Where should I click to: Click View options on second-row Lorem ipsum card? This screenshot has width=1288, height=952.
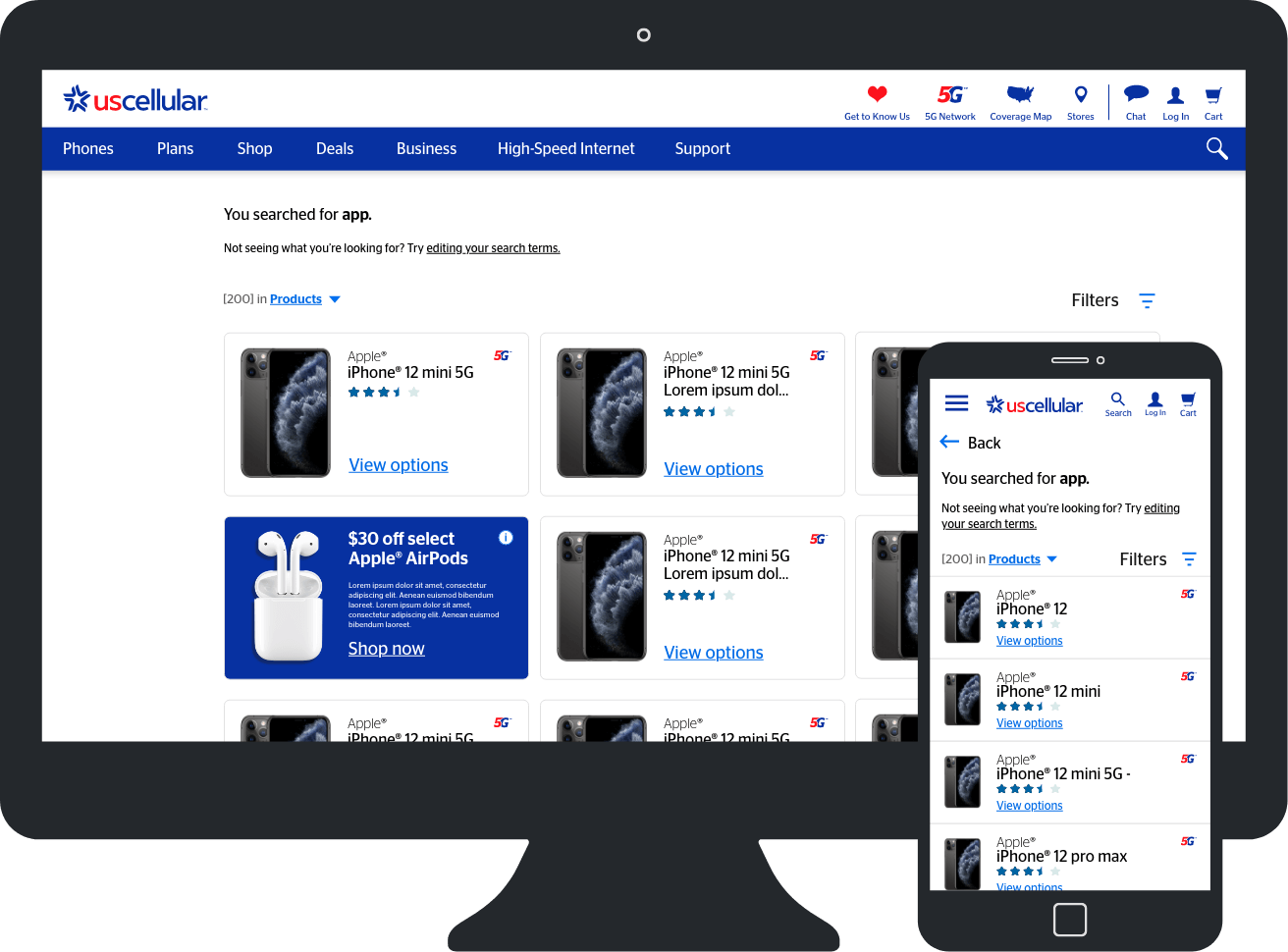[x=714, y=653]
